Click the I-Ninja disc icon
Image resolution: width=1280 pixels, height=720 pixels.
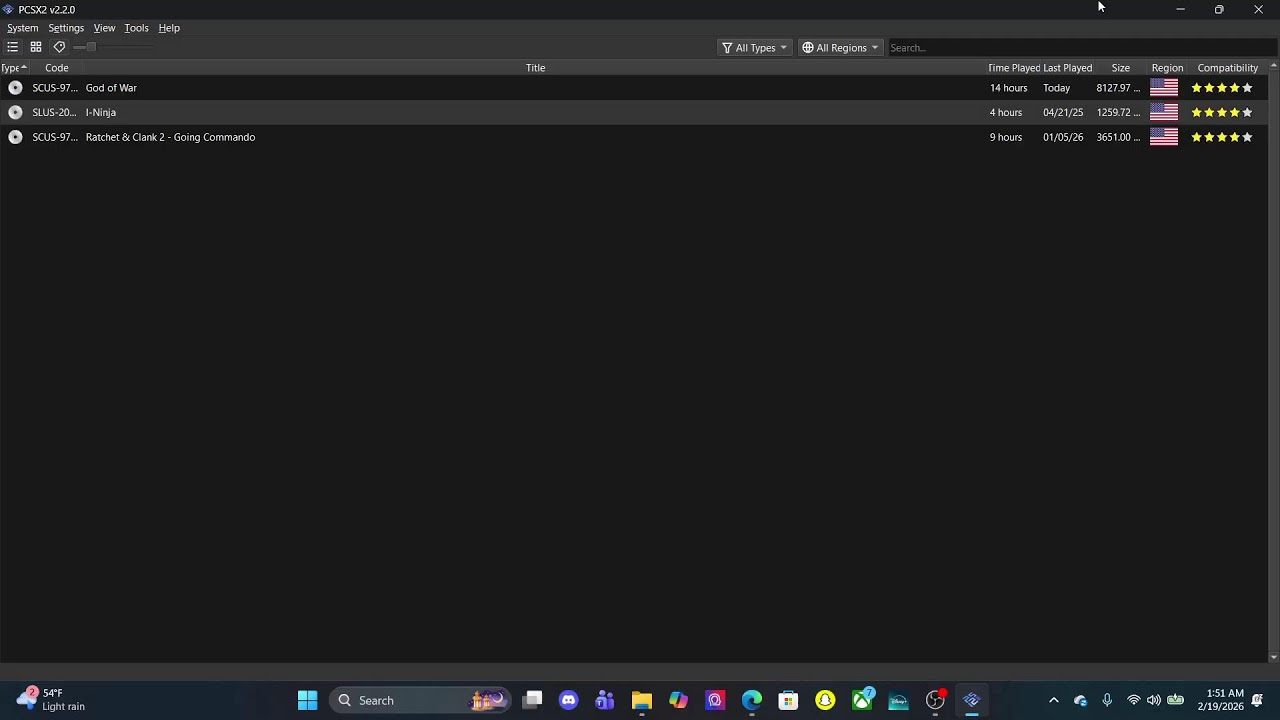pyautogui.click(x=15, y=112)
